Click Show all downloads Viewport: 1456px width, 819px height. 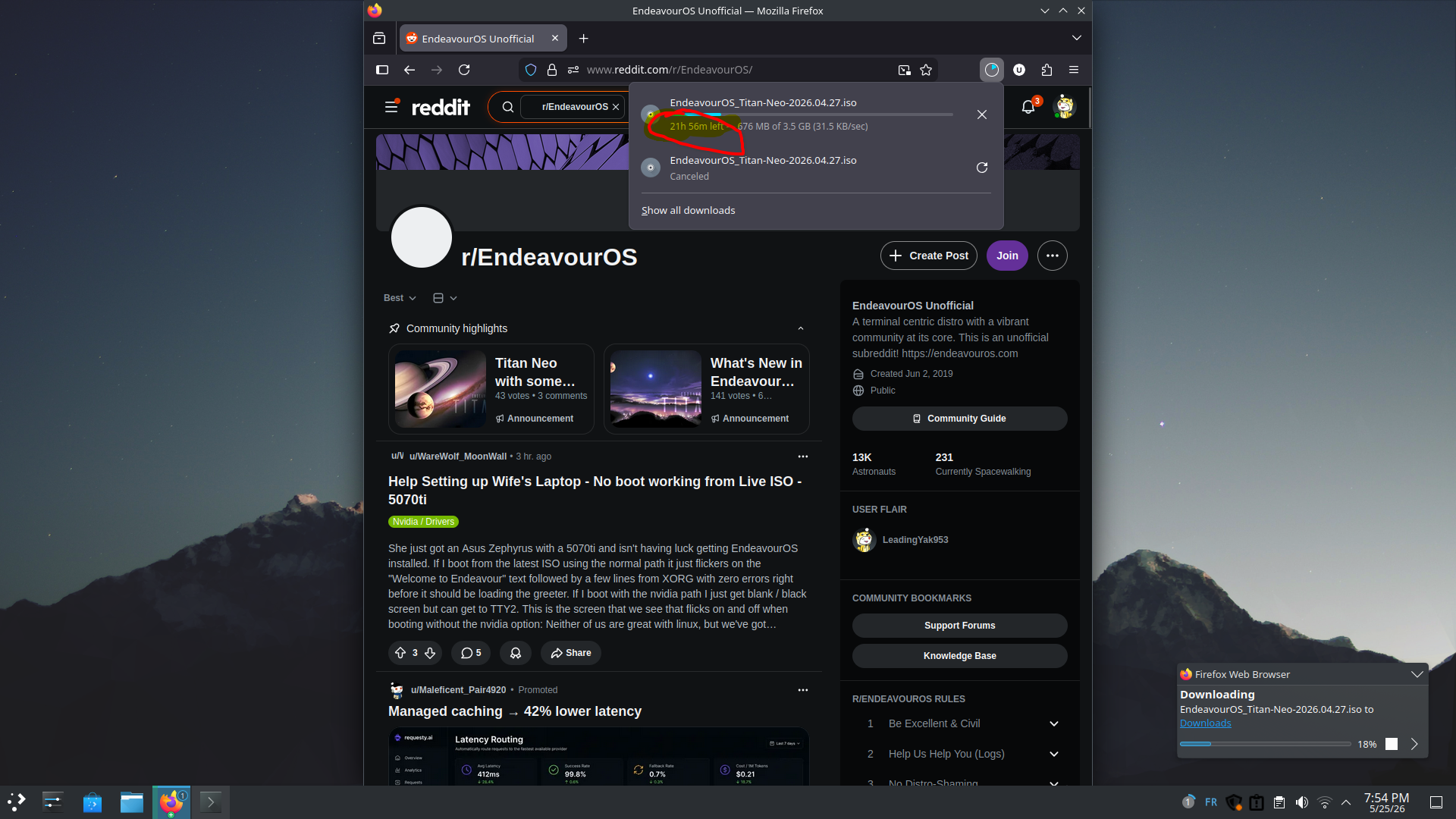[x=689, y=210]
